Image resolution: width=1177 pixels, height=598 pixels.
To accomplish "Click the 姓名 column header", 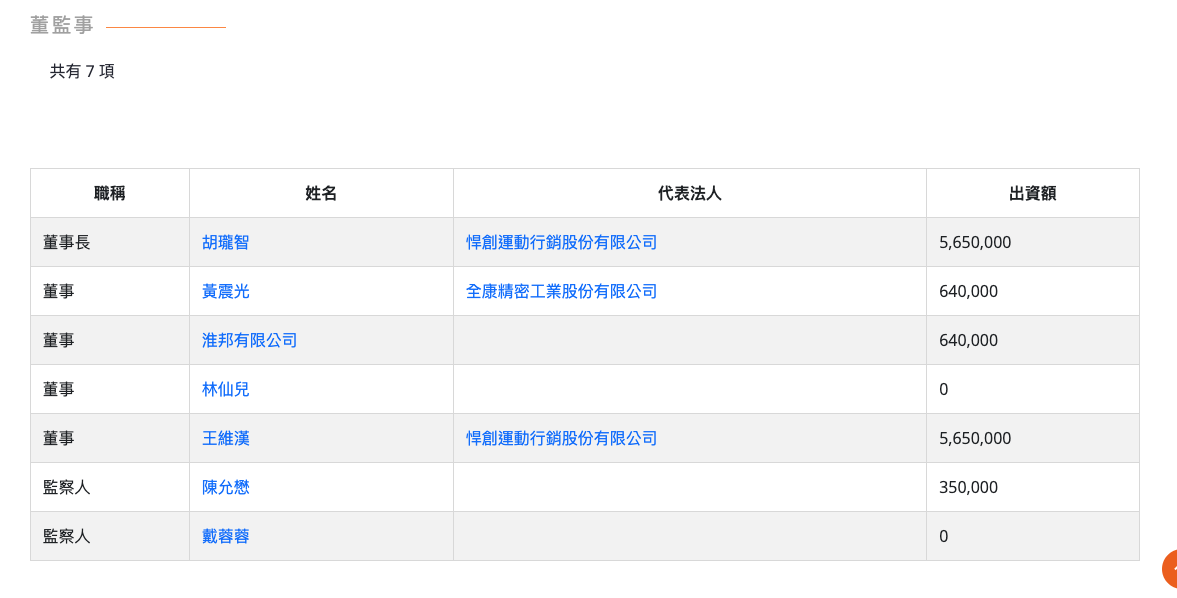I will [x=321, y=193].
